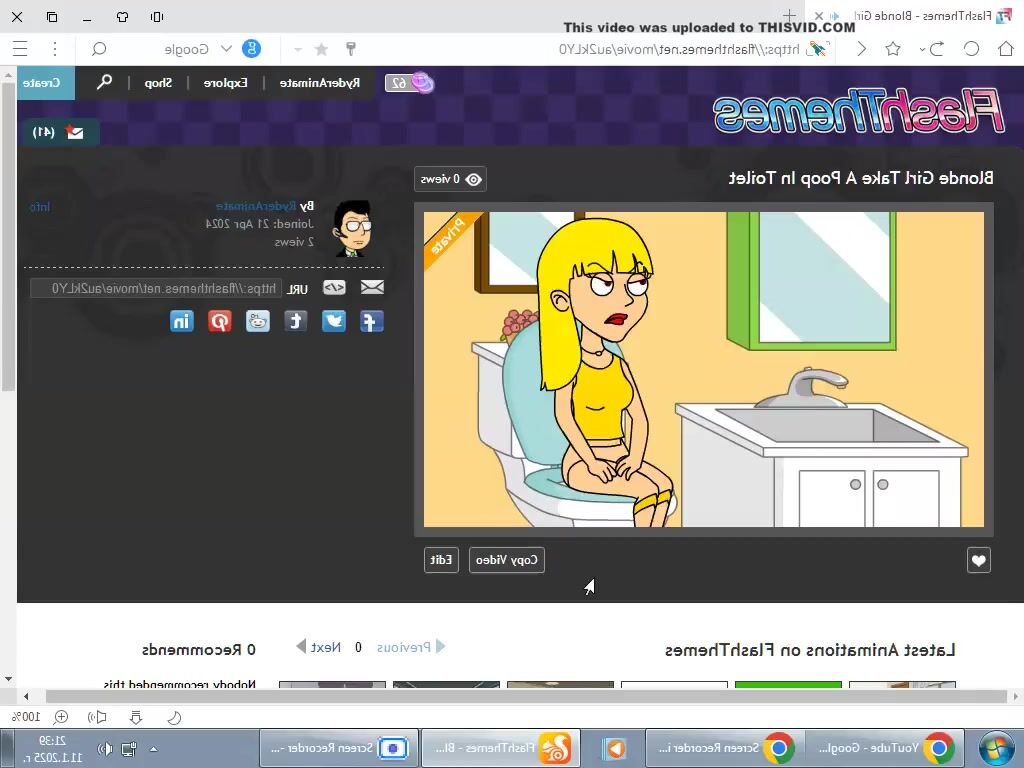Recommend the video with heart button

(x=978, y=560)
